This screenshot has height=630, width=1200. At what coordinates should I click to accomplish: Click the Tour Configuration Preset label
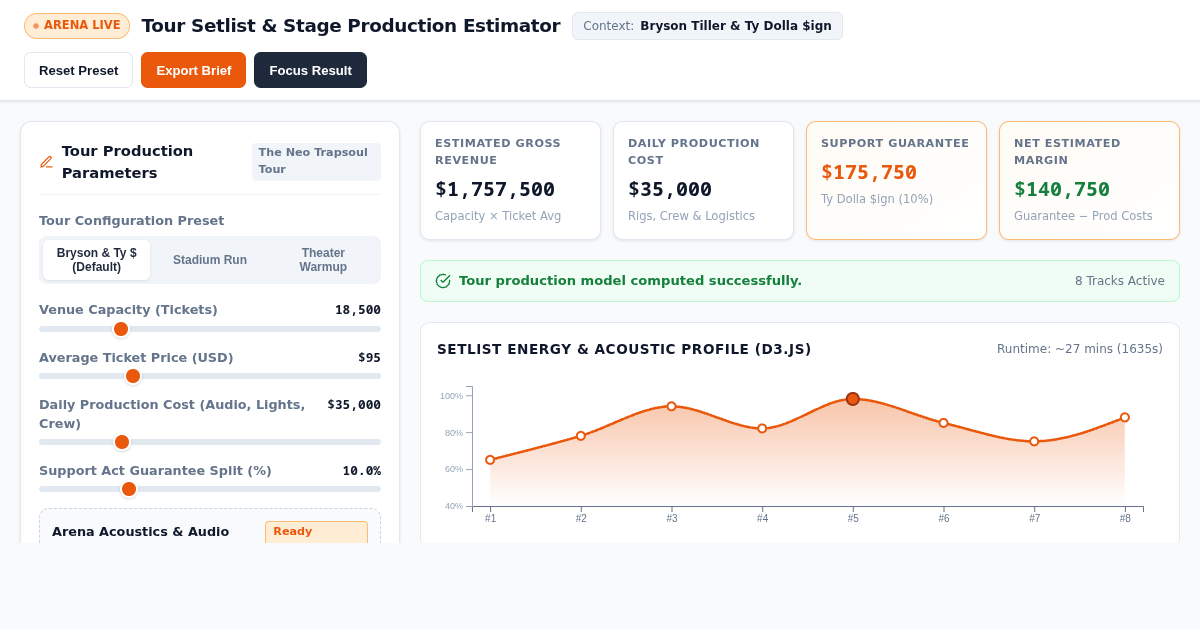[132, 221]
